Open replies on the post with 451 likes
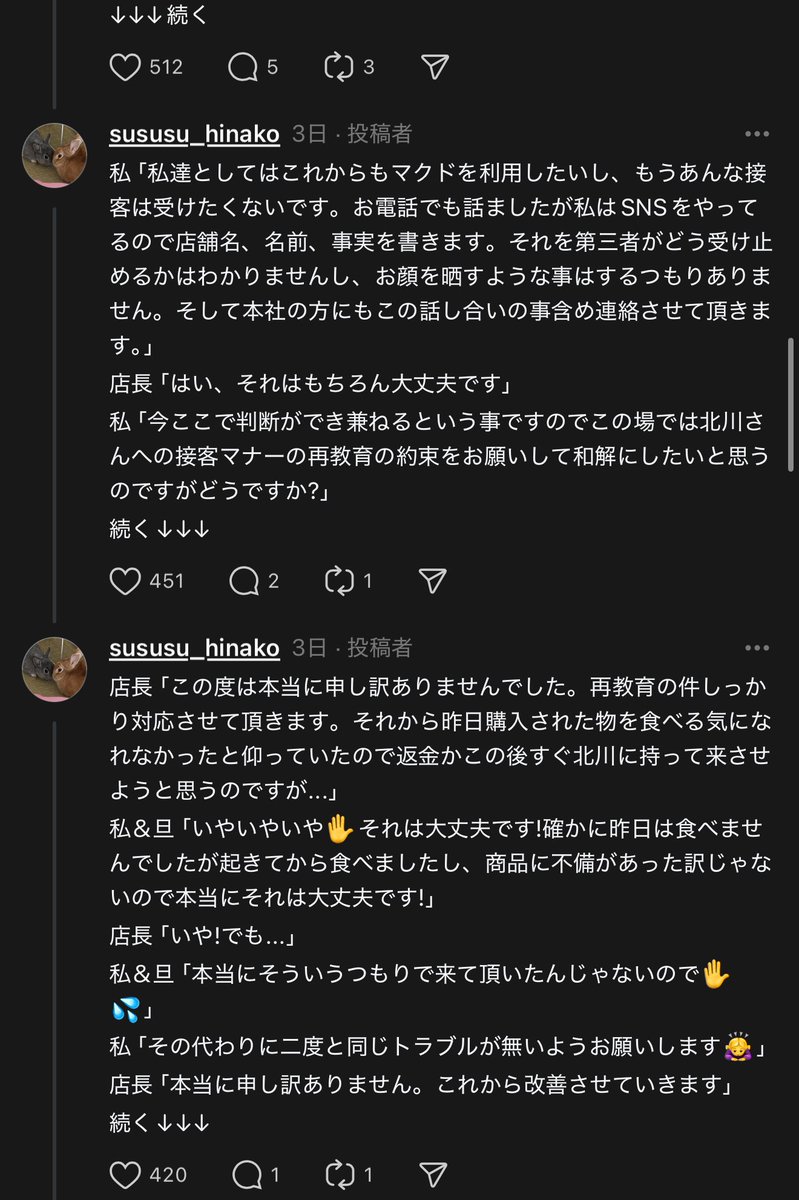Screen dimensions: 799x1200 click(x=243, y=581)
